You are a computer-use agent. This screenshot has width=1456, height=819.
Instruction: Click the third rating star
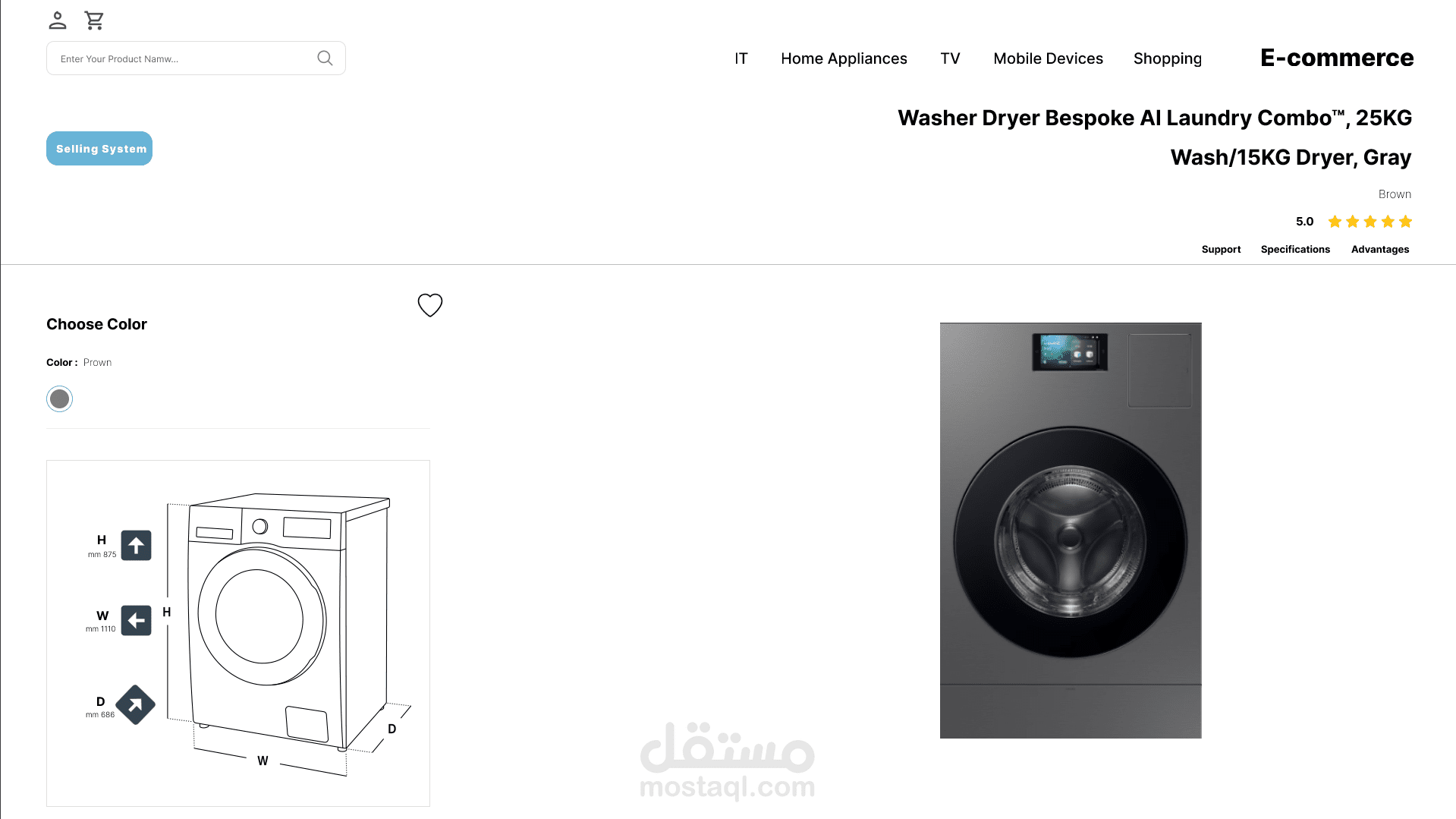pos(1370,222)
